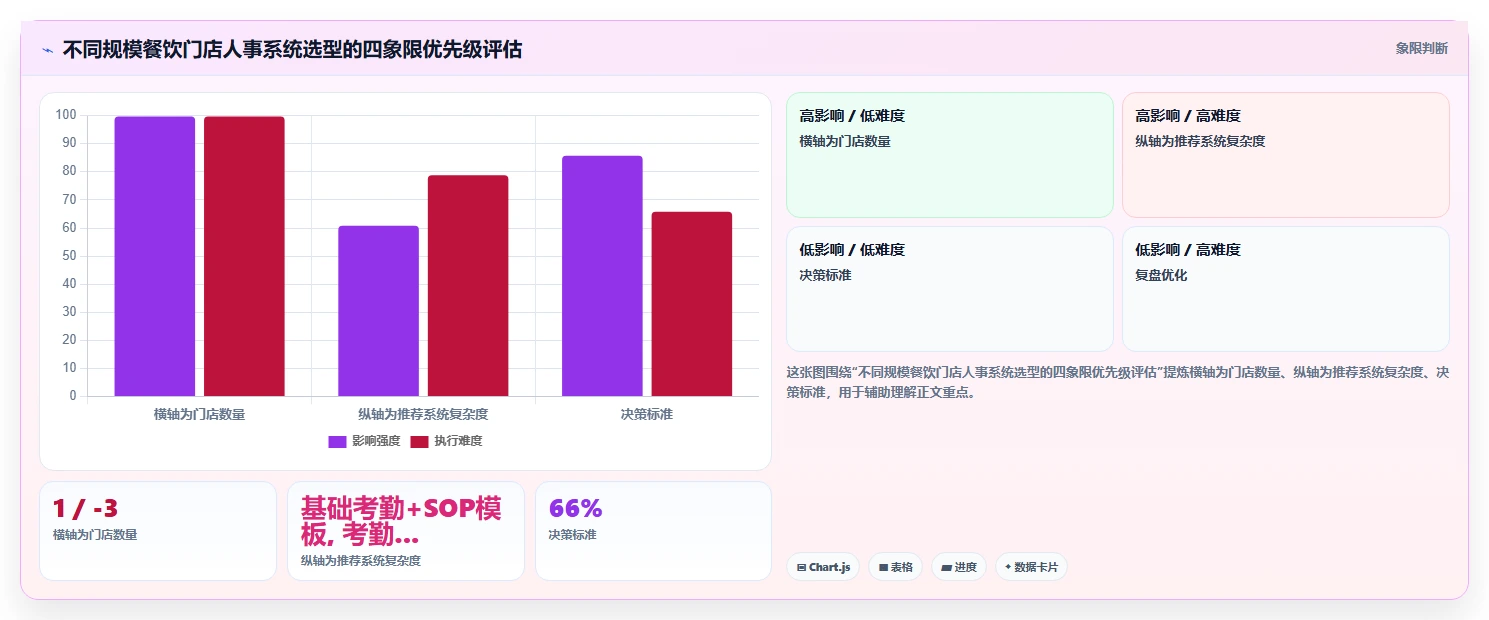
Task: Select the 数据卡片 tag chip
Action: click(1031, 567)
